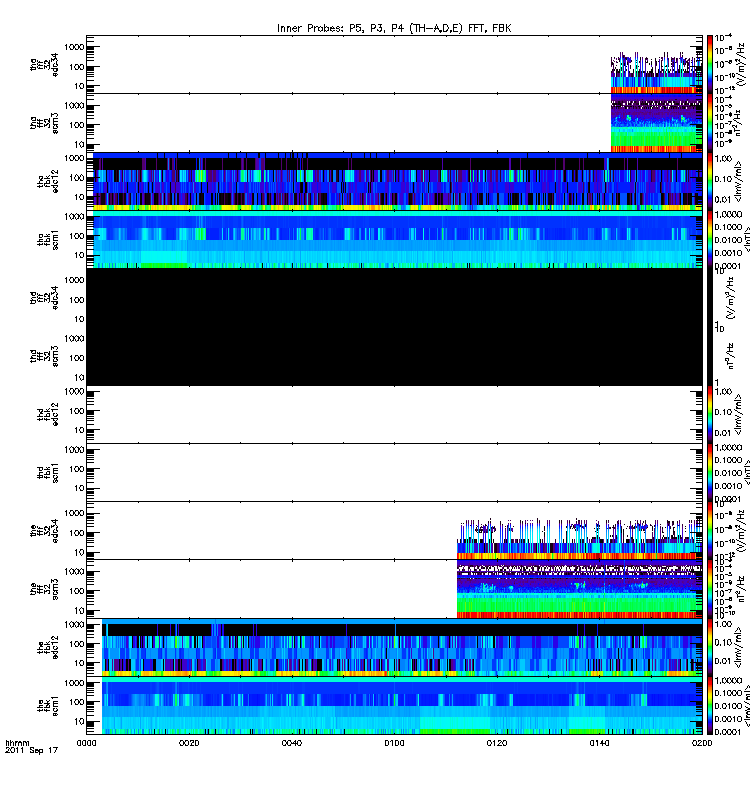Click the 'thd fbk edc12' panel label
The width and height of the screenshot is (750, 800).
coord(48,414)
